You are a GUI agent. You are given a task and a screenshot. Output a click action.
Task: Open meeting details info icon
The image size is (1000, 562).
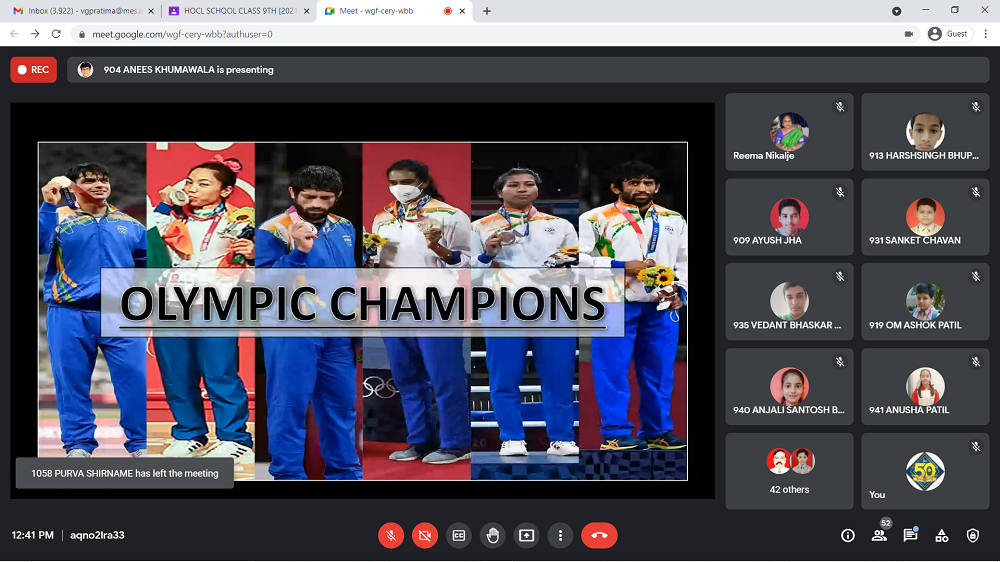[x=848, y=536]
